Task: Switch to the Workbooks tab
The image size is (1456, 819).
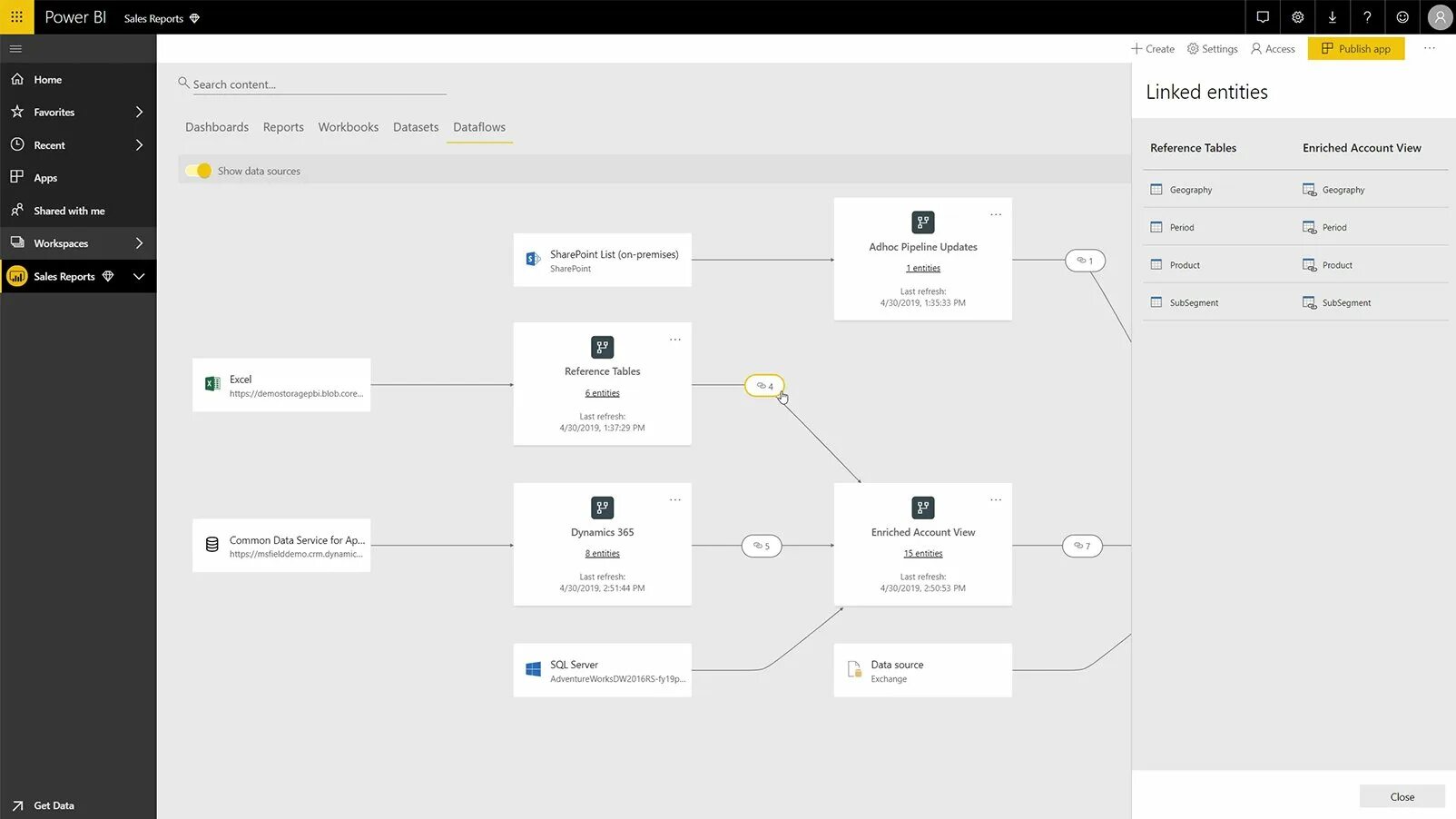Action: pos(349,127)
